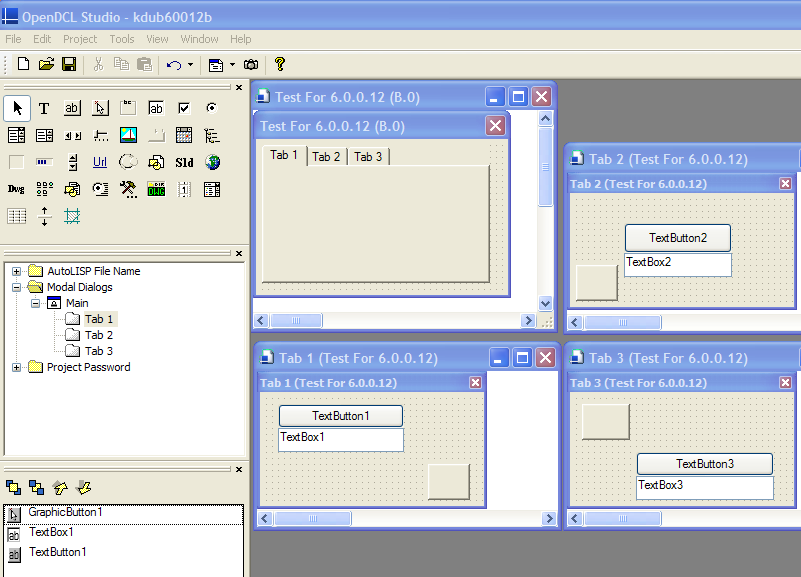
Task: Select the Check Box control tool
Action: 184,108
